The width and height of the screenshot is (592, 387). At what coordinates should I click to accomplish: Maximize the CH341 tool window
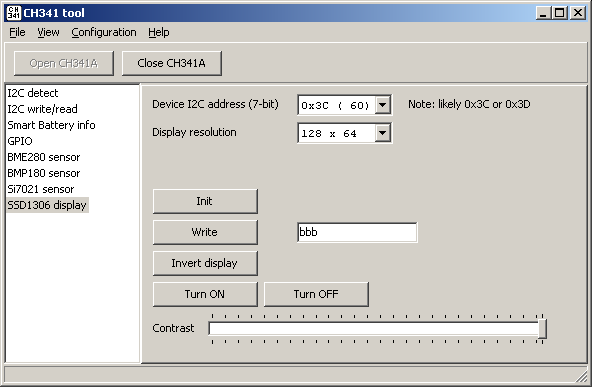coord(559,13)
